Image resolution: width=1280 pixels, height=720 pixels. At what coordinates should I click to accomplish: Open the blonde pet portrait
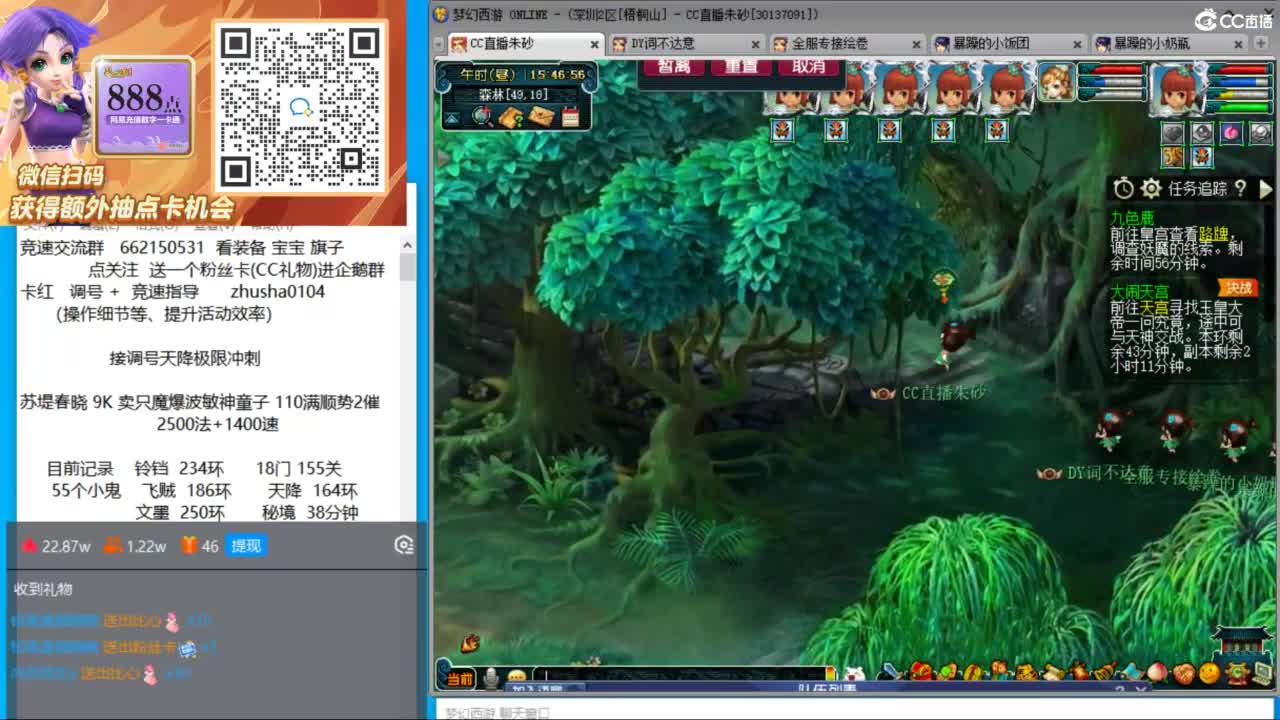coord(1056,82)
